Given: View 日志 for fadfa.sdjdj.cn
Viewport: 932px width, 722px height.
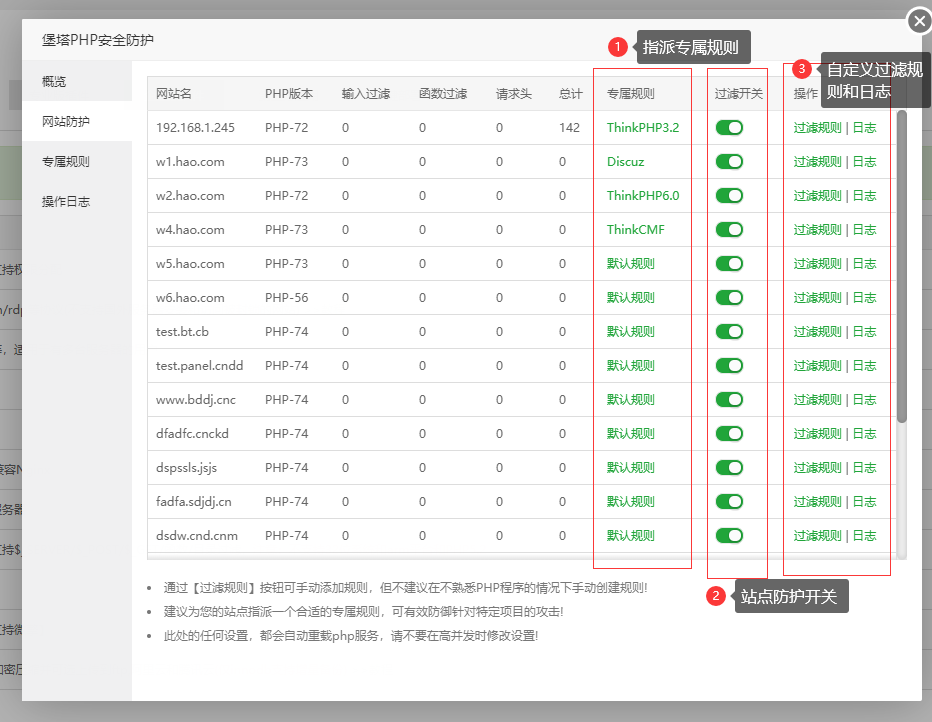Looking at the screenshot, I should click(x=864, y=502).
